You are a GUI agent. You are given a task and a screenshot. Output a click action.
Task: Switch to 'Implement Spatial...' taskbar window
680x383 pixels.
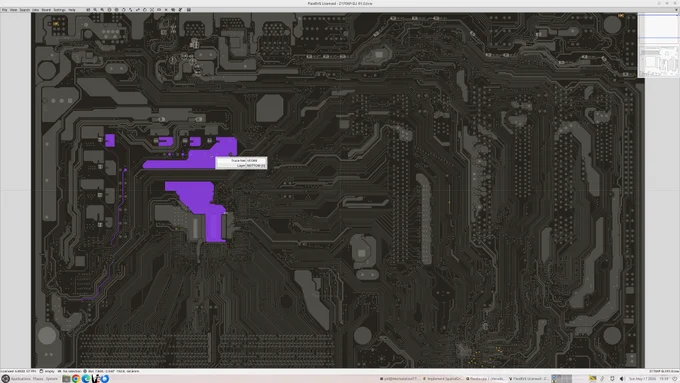(x=443, y=379)
